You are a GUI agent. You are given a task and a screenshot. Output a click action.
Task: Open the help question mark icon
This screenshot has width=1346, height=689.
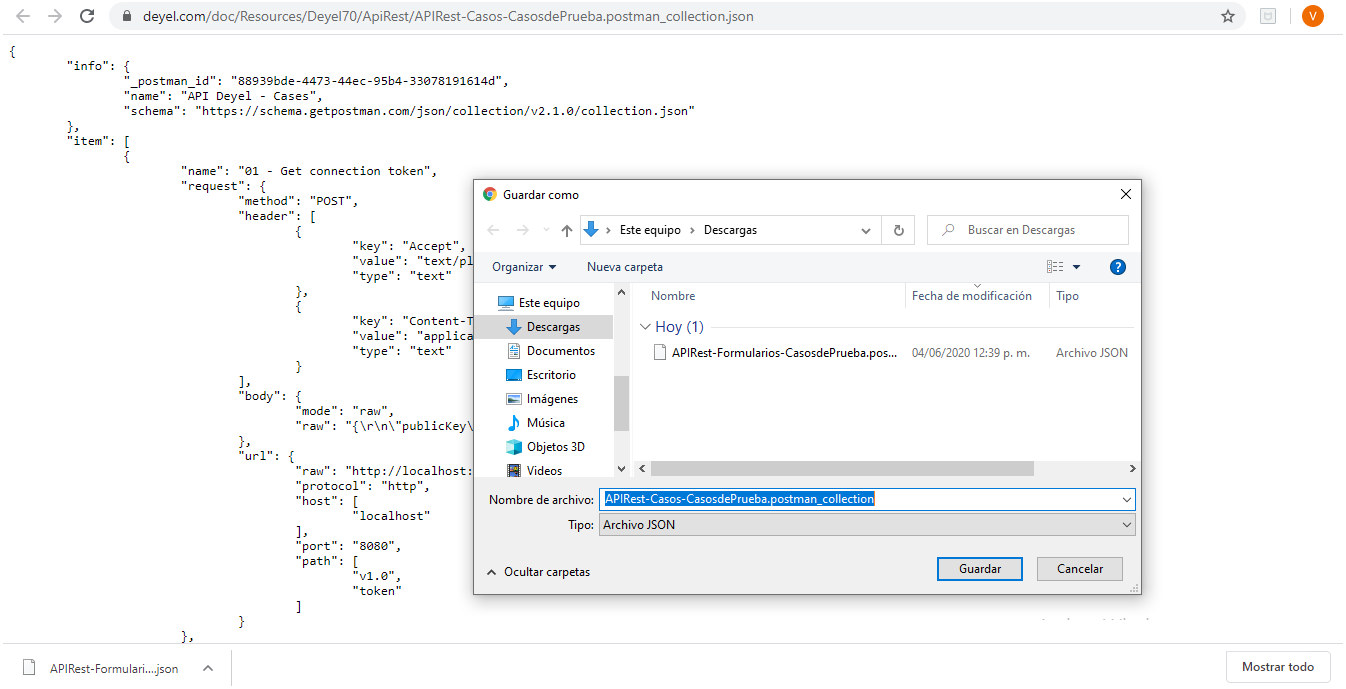click(x=1118, y=267)
